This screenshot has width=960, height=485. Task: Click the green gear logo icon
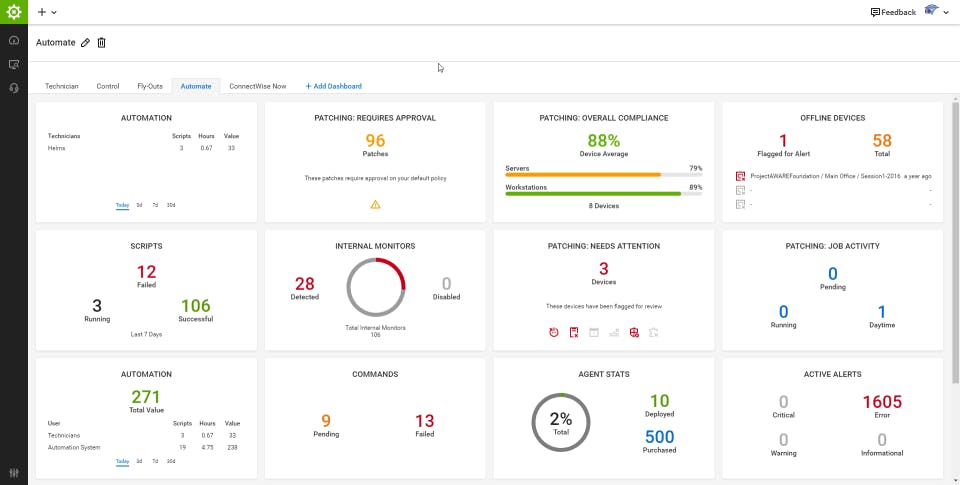13,12
